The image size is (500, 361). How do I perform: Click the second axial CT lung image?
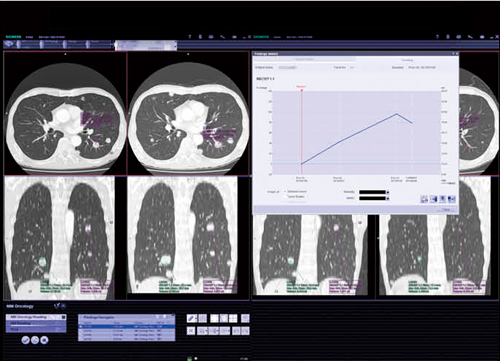click(x=189, y=113)
